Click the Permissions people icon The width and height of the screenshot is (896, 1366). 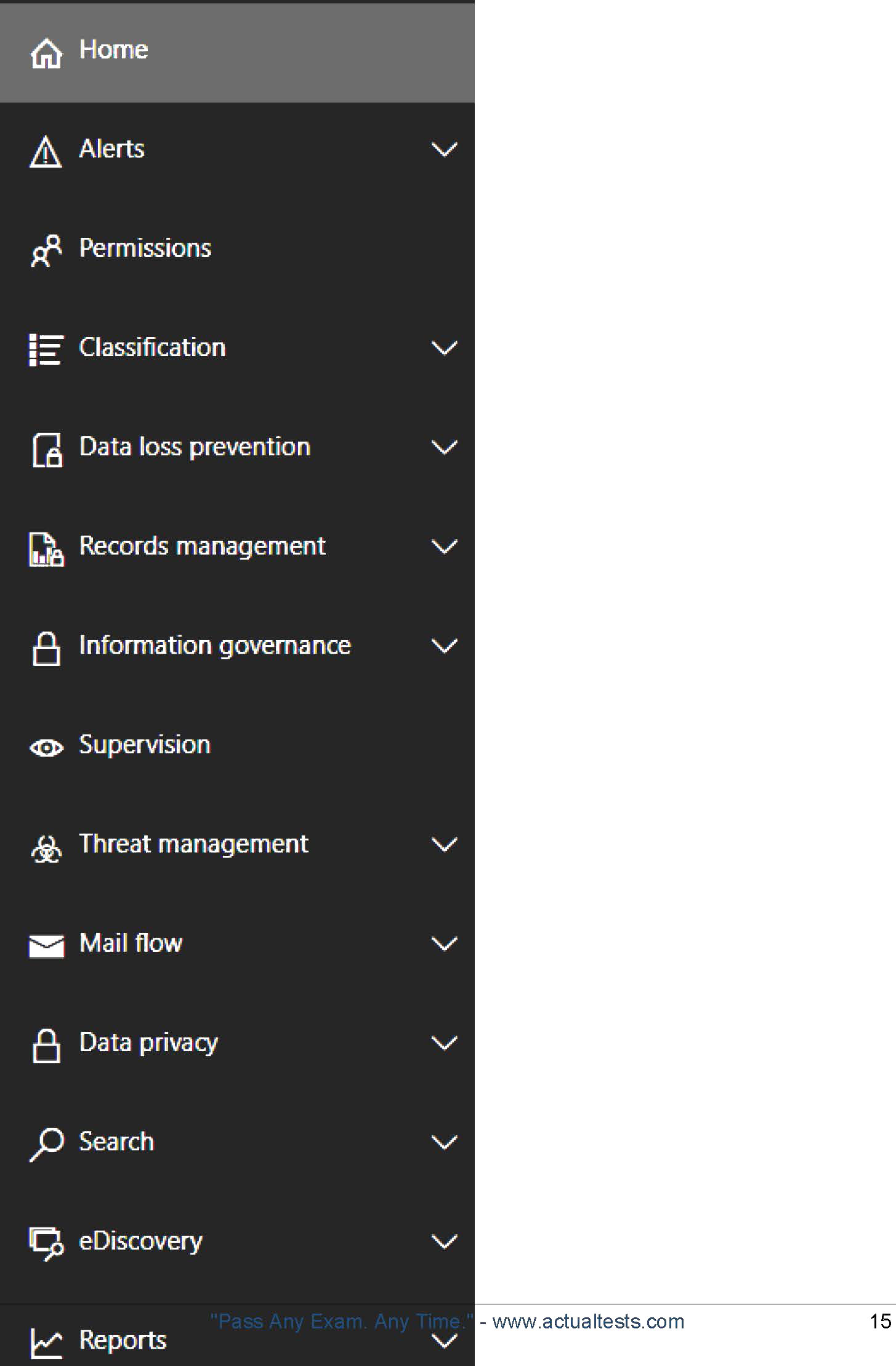coord(46,251)
